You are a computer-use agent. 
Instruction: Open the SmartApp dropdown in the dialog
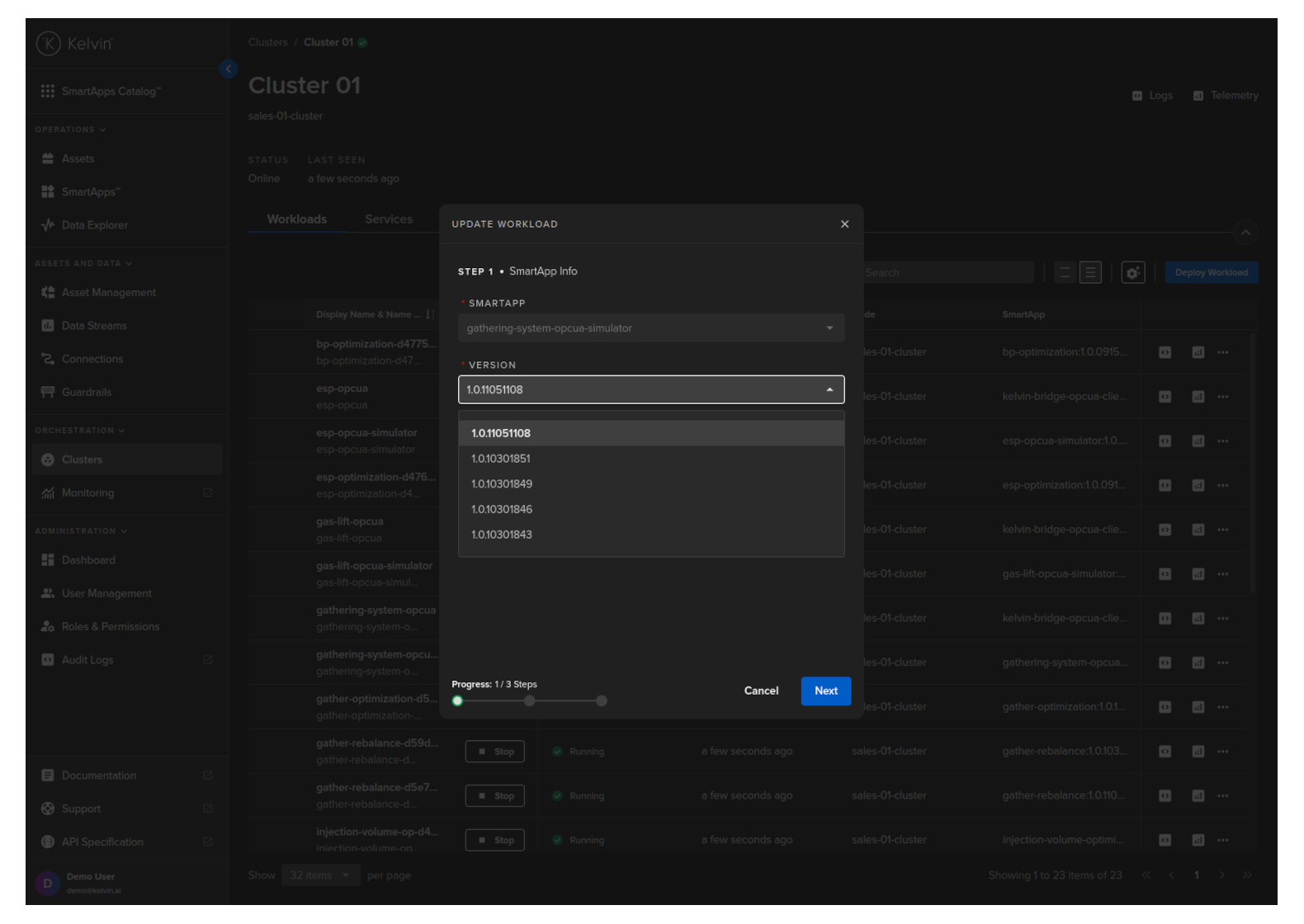click(650, 328)
